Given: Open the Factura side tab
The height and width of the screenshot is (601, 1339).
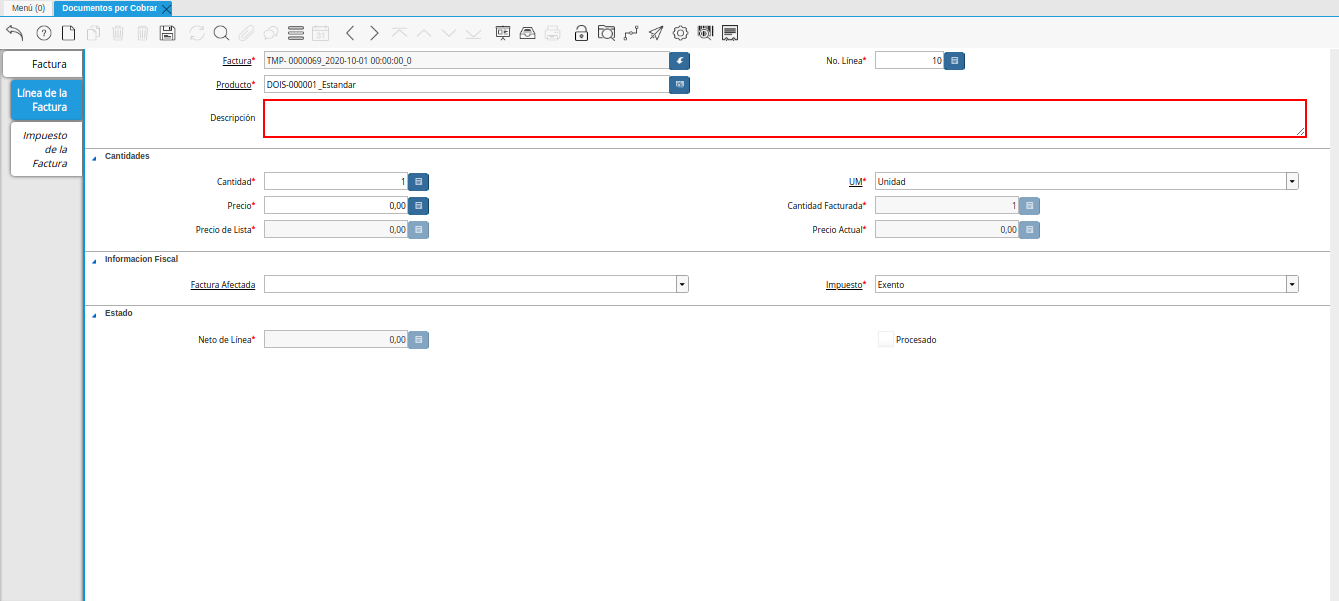Looking at the screenshot, I should click(x=43, y=64).
